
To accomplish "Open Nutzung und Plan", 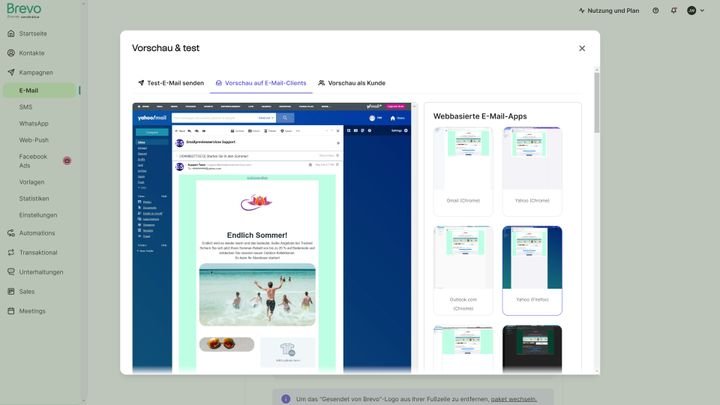I will point(609,11).
